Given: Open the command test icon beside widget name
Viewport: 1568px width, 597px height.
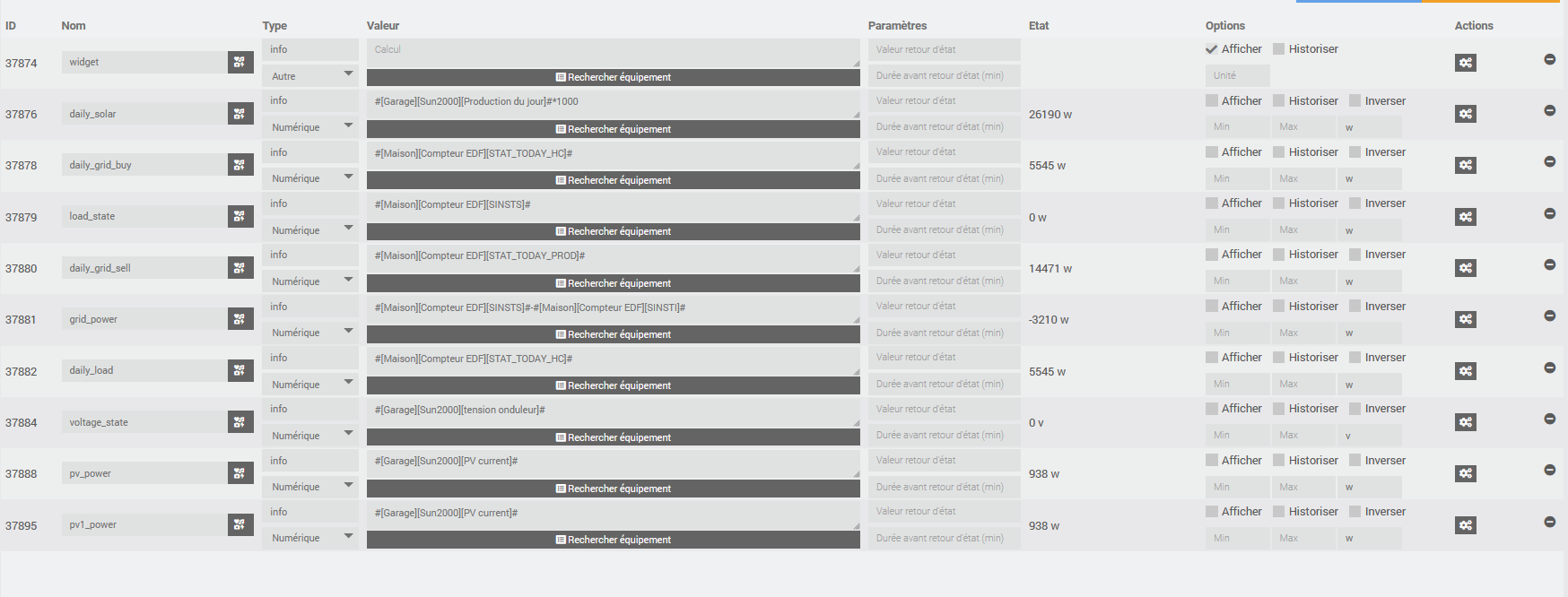Looking at the screenshot, I should click(x=240, y=62).
